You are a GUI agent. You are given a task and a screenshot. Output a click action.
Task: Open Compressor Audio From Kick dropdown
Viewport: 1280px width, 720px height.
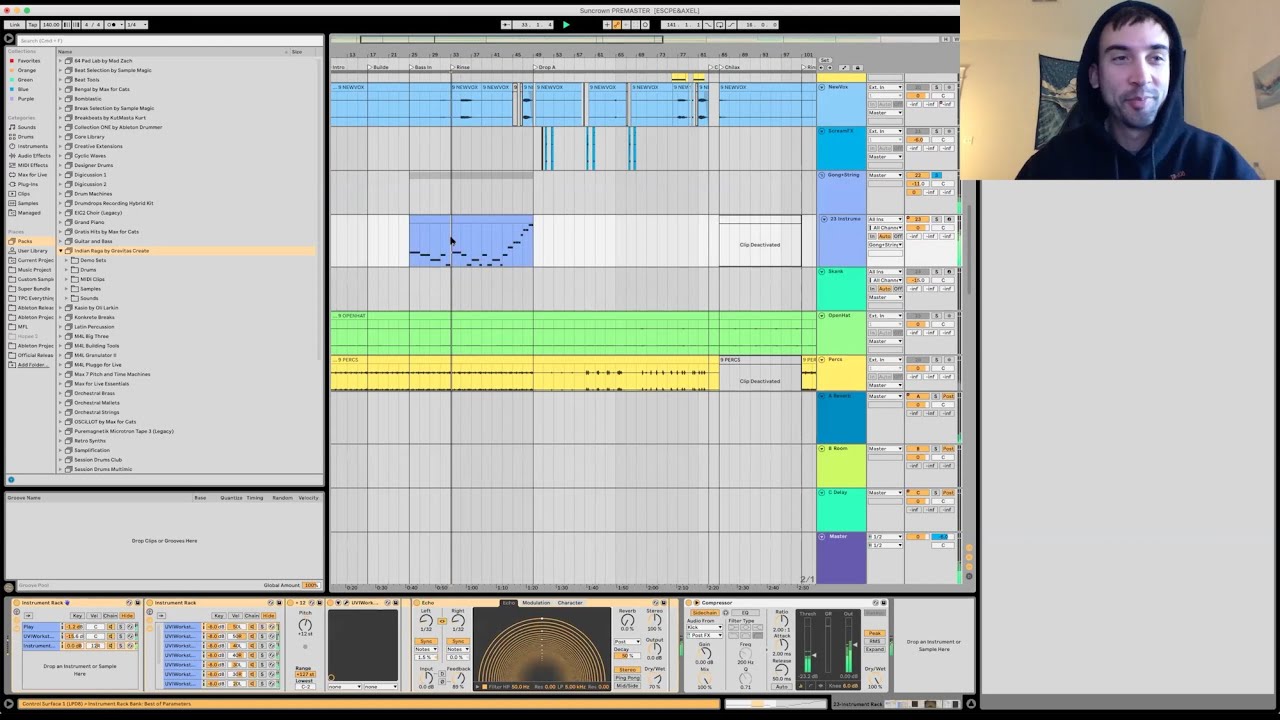703,627
